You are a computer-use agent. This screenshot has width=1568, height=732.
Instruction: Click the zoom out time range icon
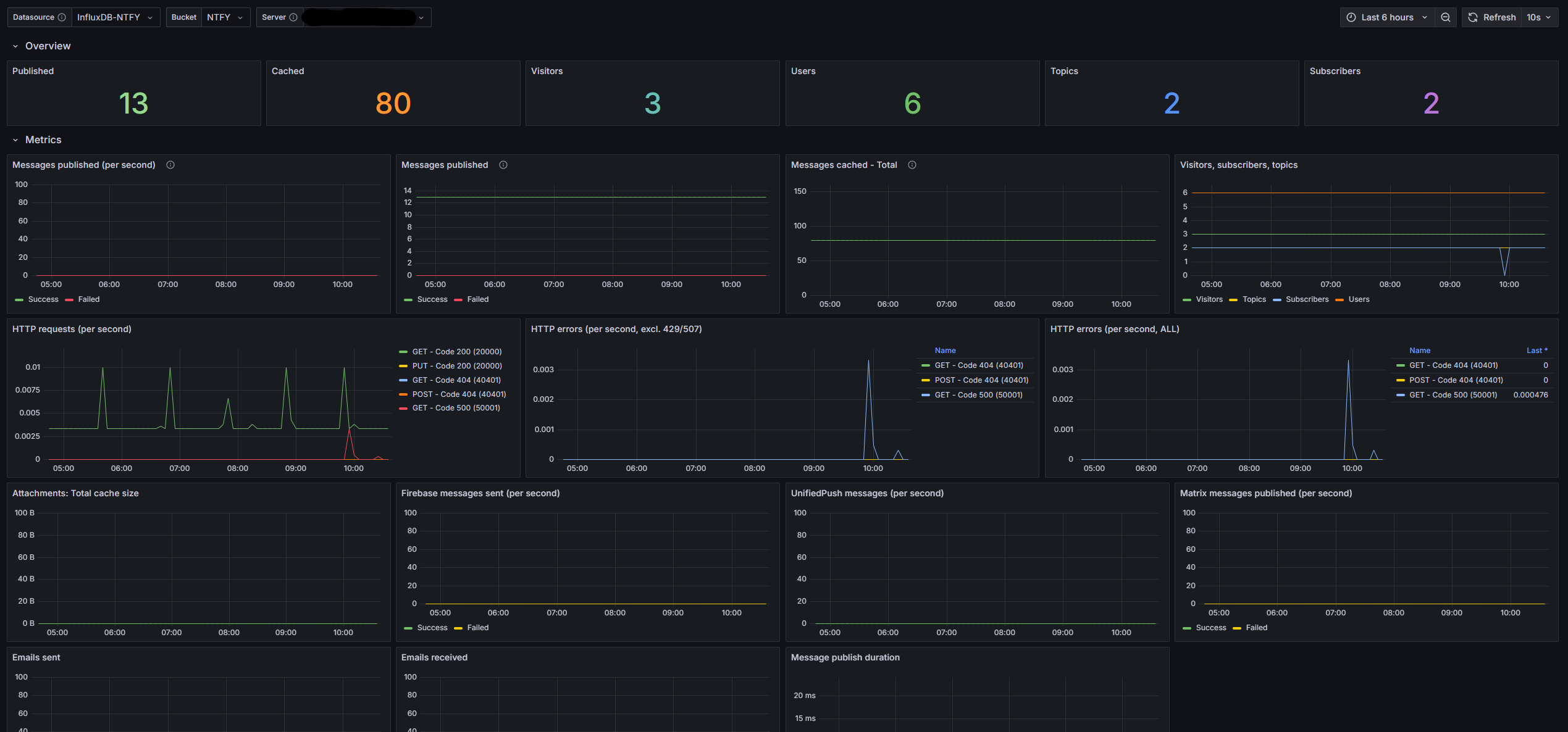tap(1446, 17)
